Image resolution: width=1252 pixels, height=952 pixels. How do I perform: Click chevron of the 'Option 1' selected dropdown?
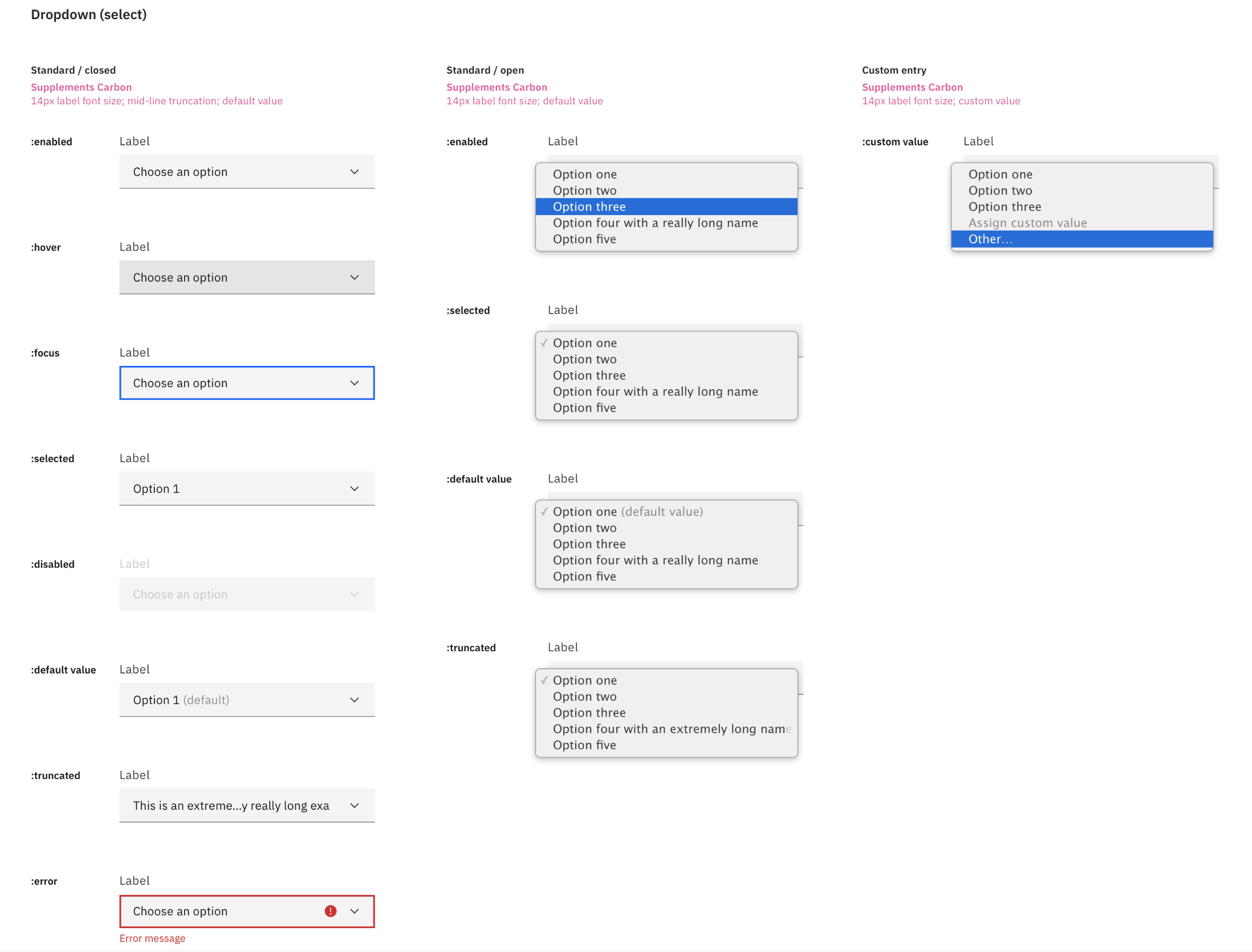tap(354, 488)
